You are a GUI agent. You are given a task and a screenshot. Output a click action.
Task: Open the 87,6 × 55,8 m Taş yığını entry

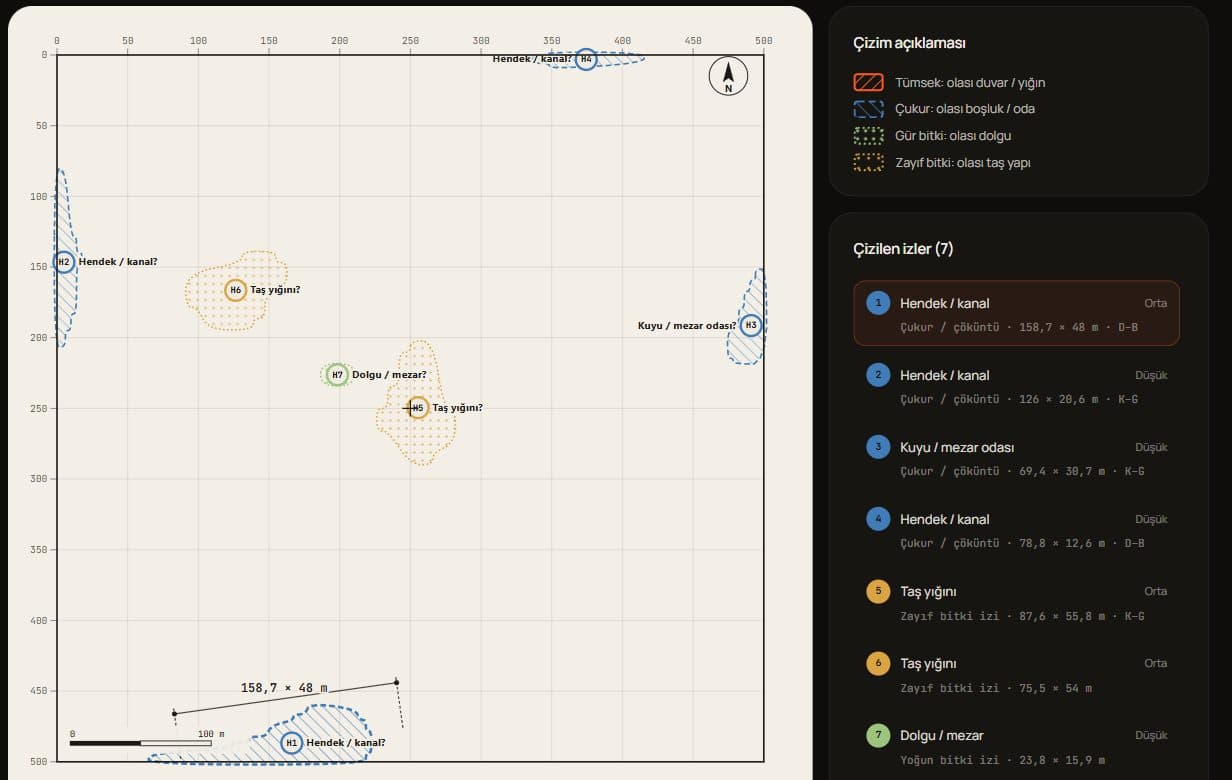pyautogui.click(x=1016, y=601)
